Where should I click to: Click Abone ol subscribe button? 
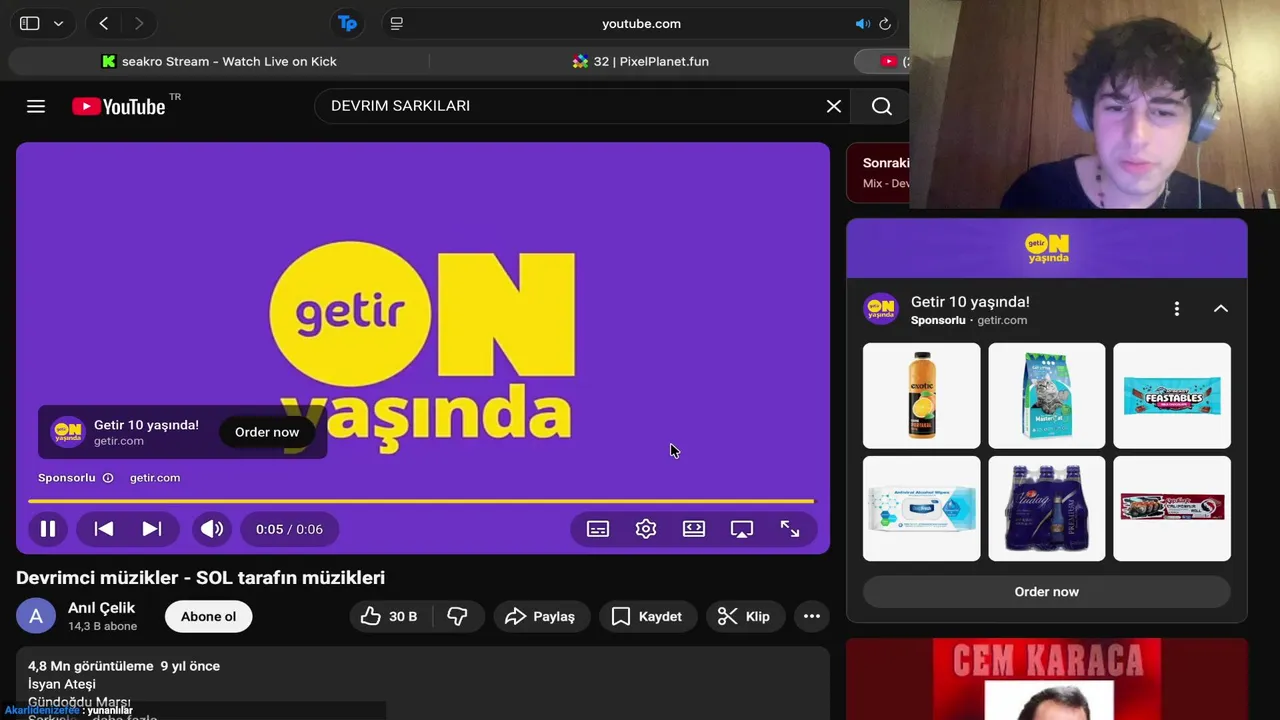coord(208,616)
